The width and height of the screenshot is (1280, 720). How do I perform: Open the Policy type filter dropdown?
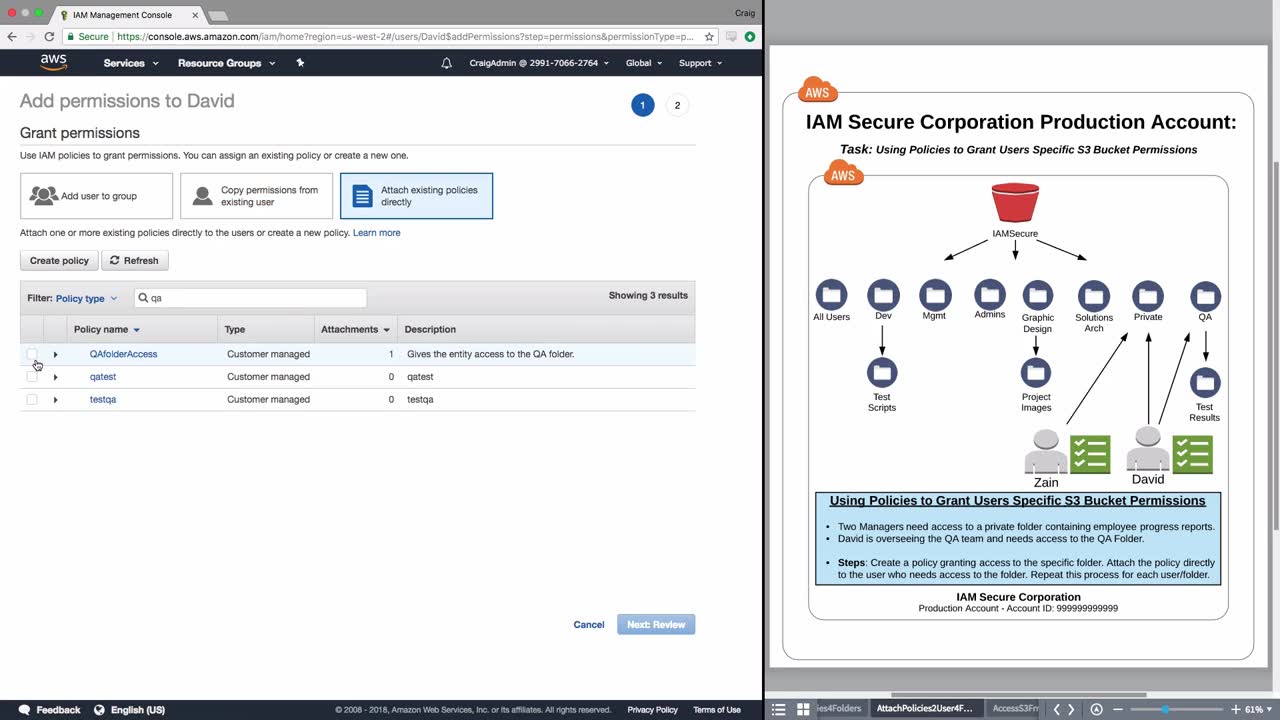point(86,298)
